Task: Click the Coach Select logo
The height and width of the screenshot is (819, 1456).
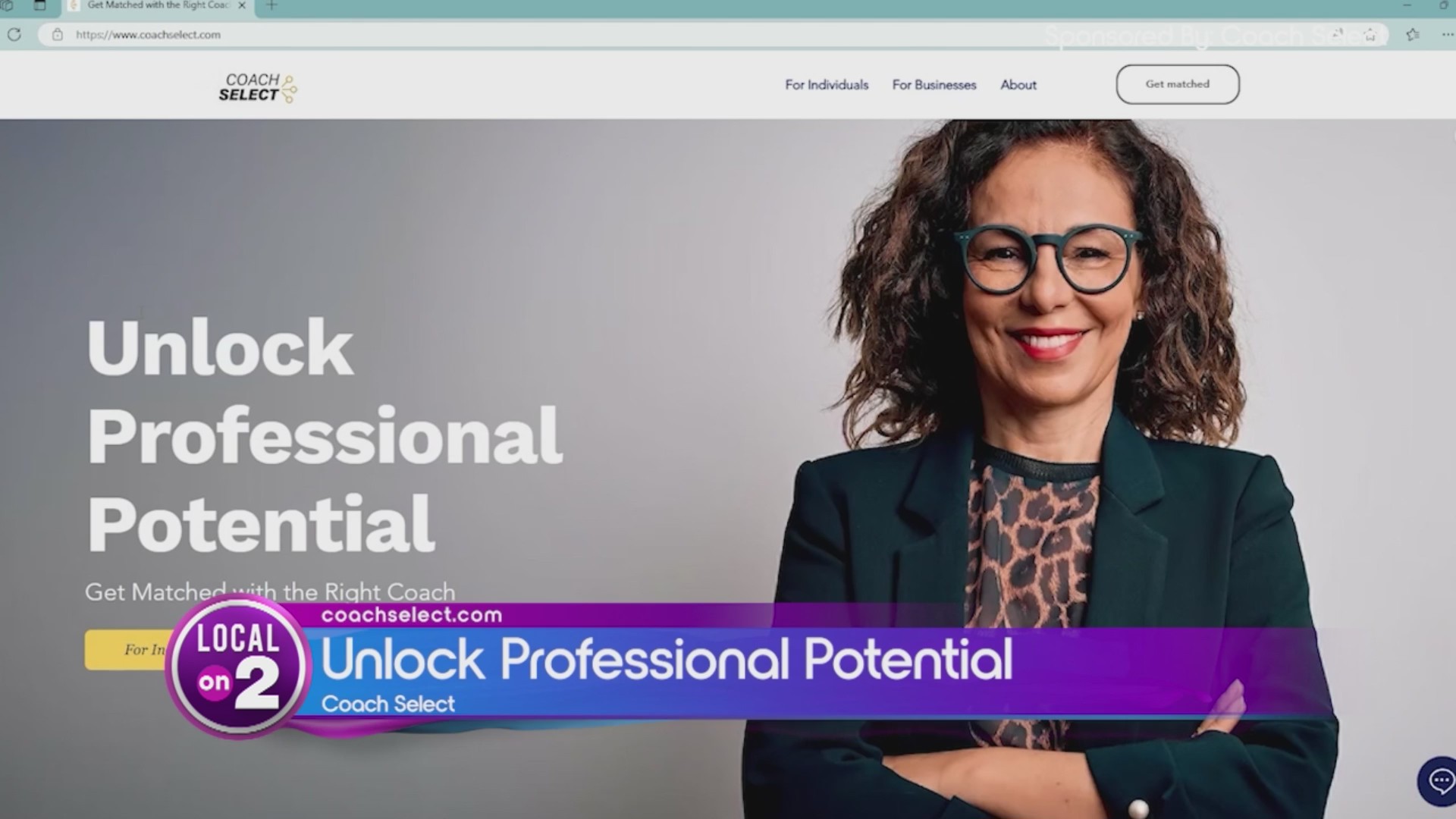Action: (x=258, y=87)
